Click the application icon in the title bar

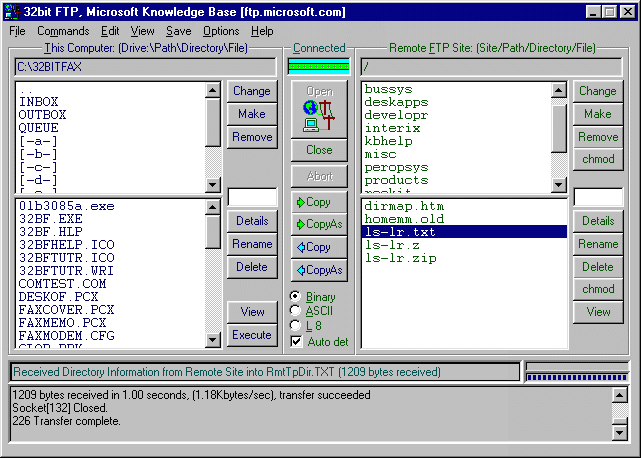click(11, 11)
